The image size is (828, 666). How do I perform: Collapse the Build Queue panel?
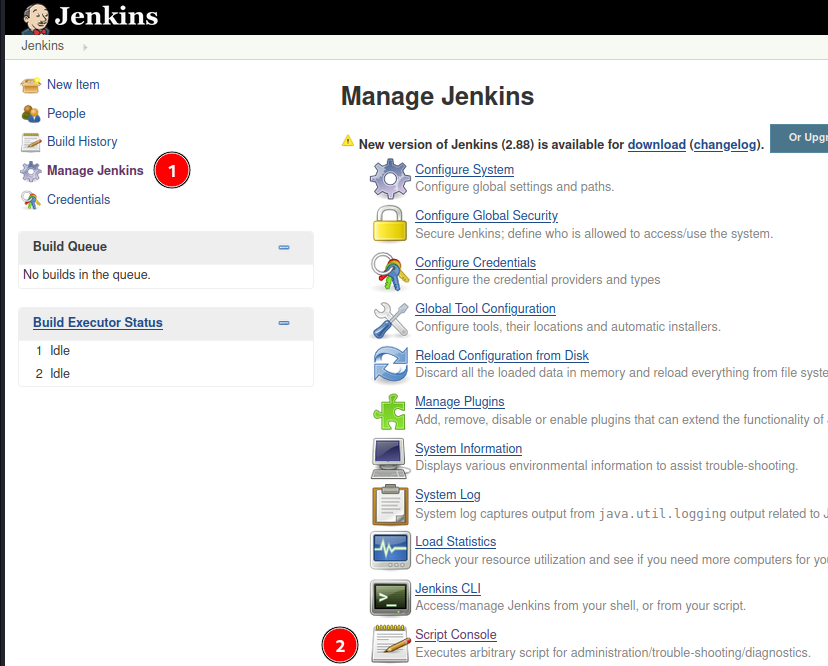pos(284,247)
